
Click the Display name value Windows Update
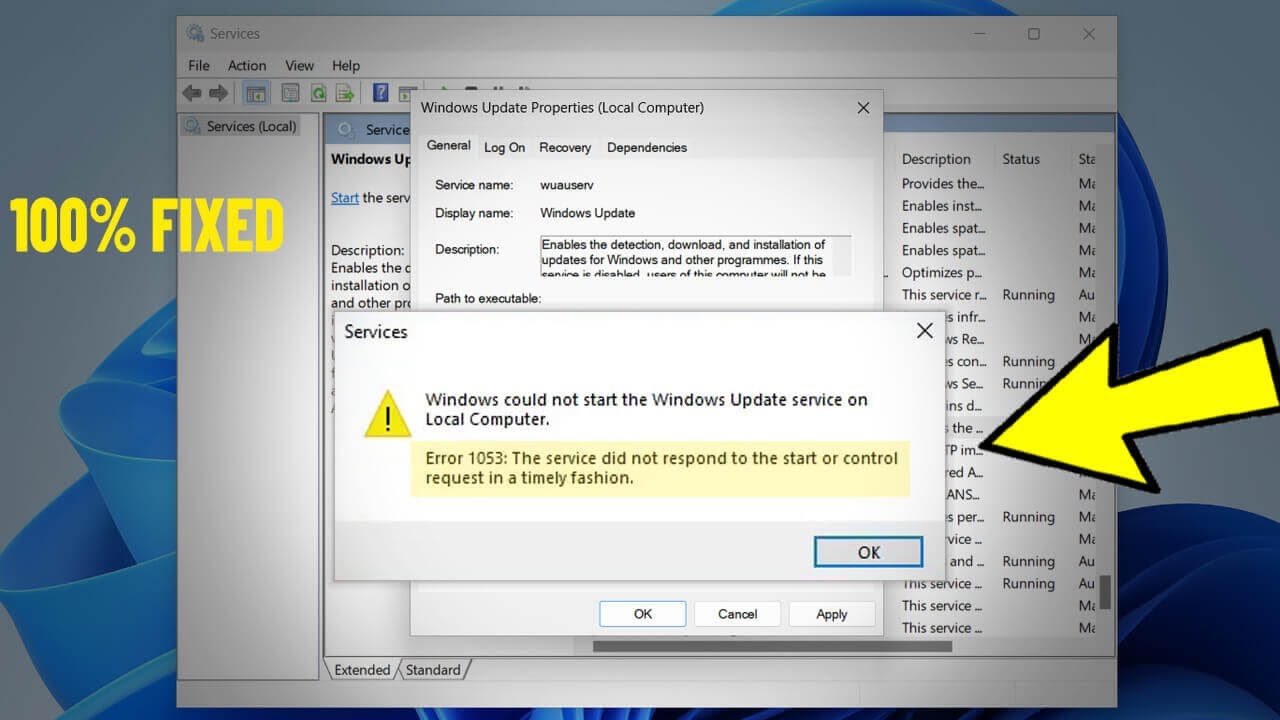(x=588, y=213)
